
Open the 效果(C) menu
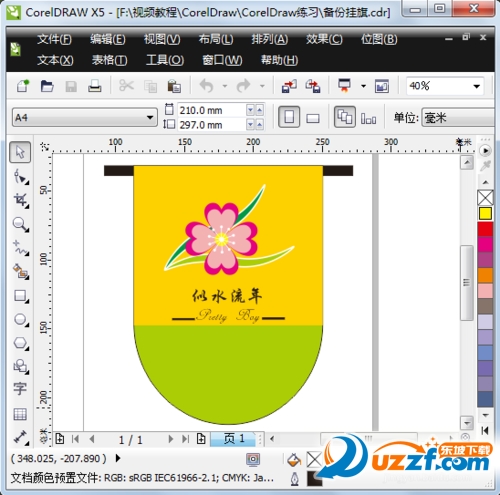[x=324, y=39]
